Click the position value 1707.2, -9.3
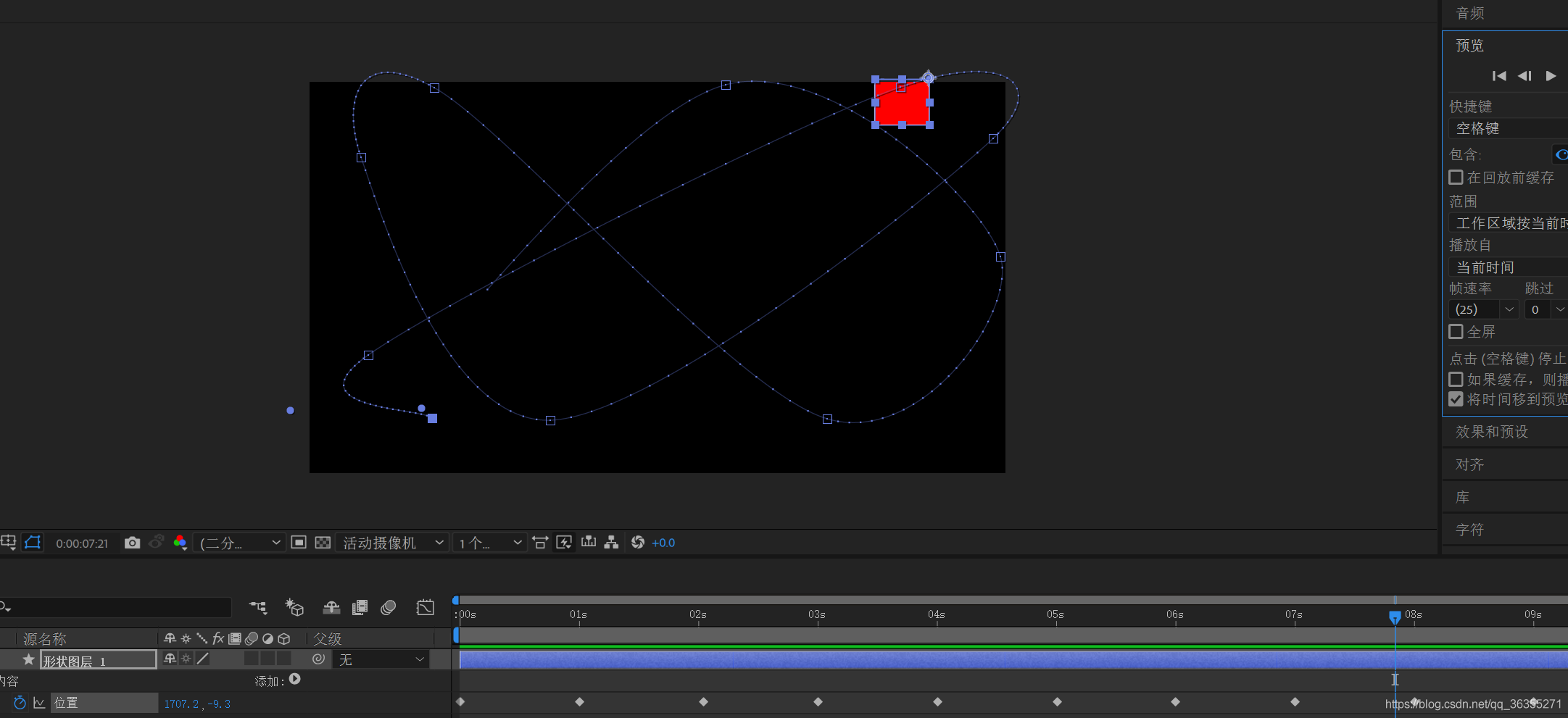 [197, 704]
